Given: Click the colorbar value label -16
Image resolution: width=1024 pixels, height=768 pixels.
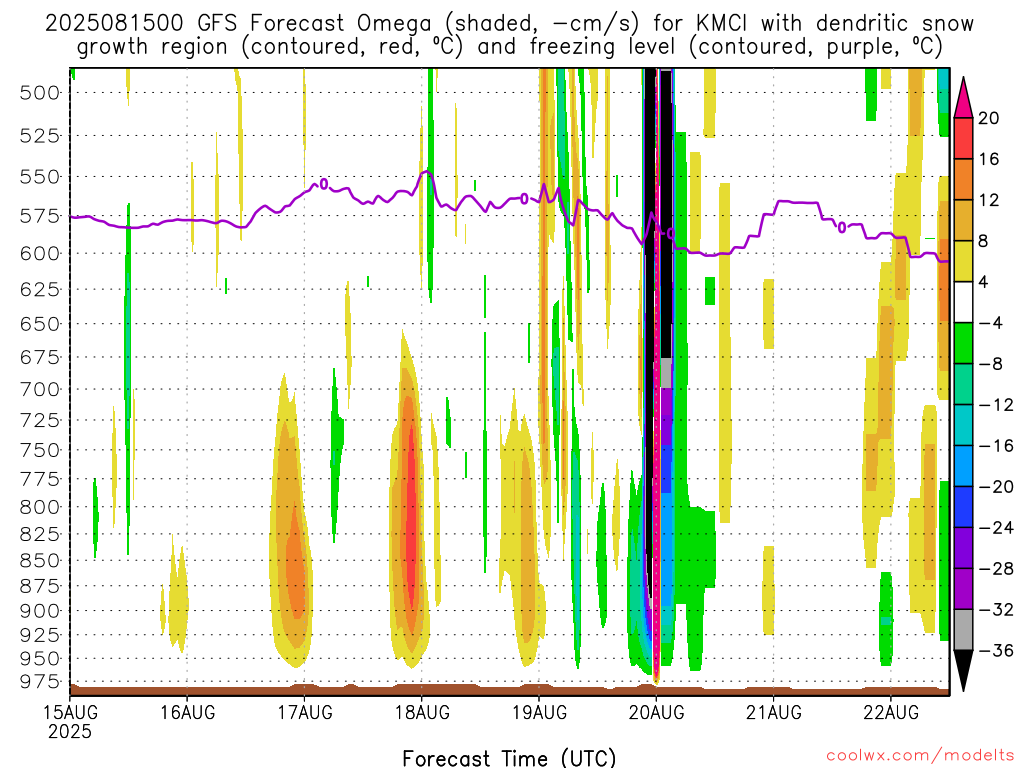Looking at the screenshot, I should tap(996, 446).
